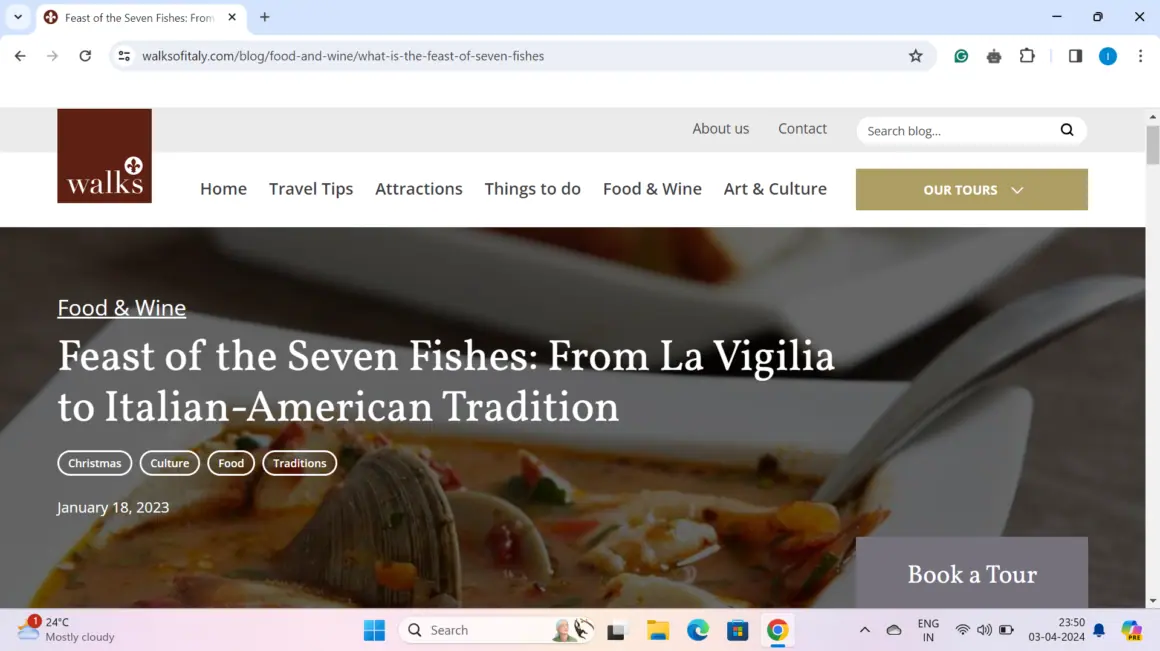Open Task View in the taskbar
The image size is (1160, 651).
pos(616,630)
